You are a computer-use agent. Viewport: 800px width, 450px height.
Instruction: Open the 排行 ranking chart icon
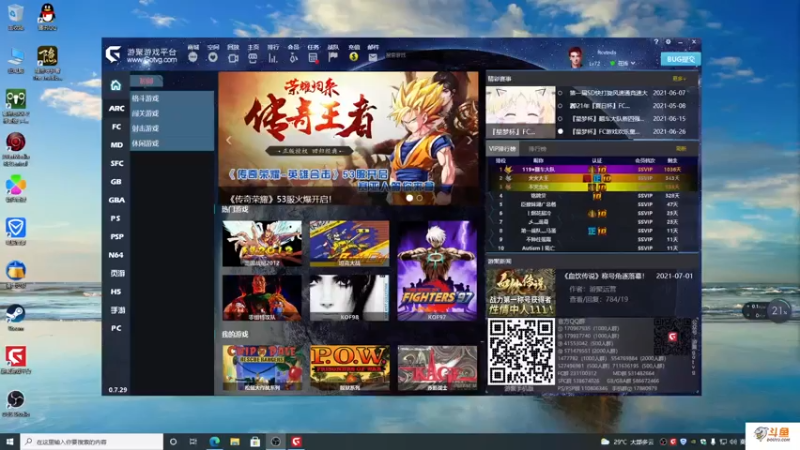tap(273, 58)
